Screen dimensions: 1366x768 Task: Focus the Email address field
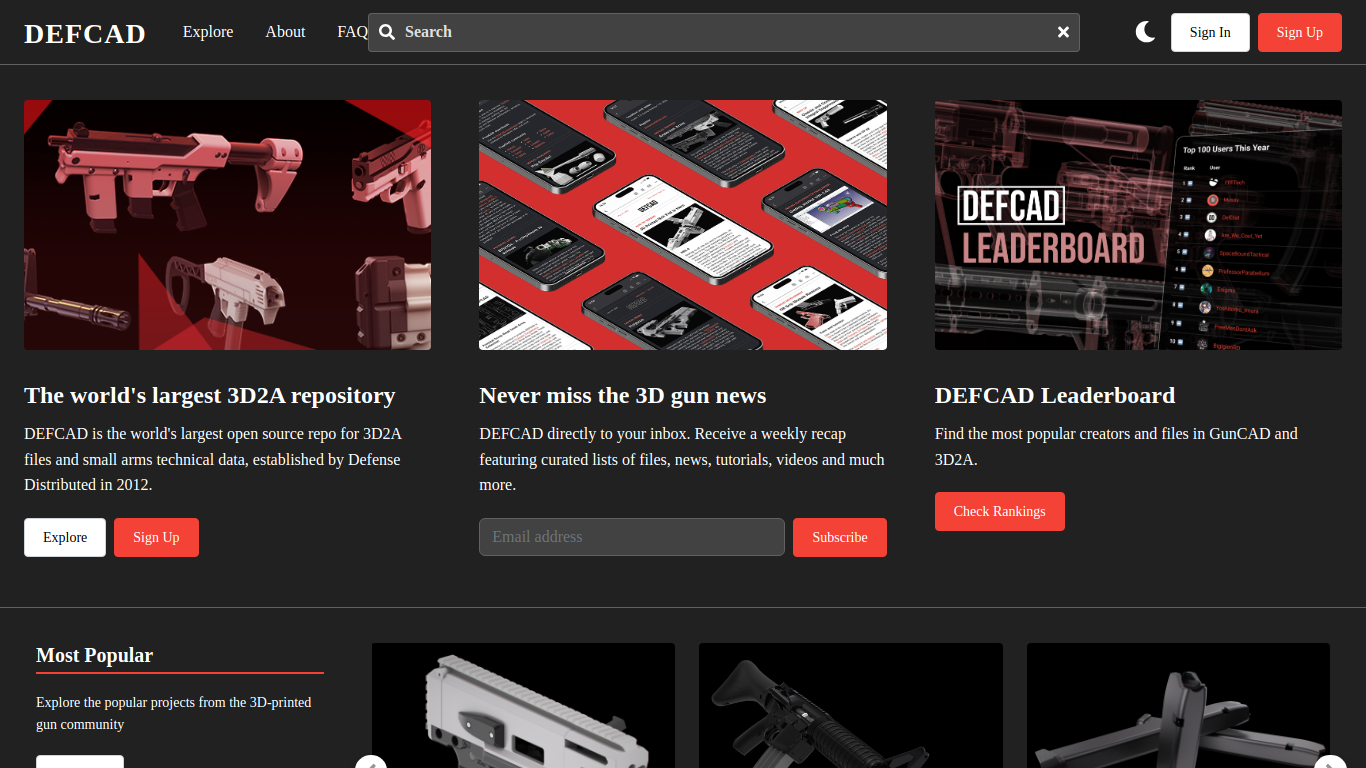[x=632, y=537]
